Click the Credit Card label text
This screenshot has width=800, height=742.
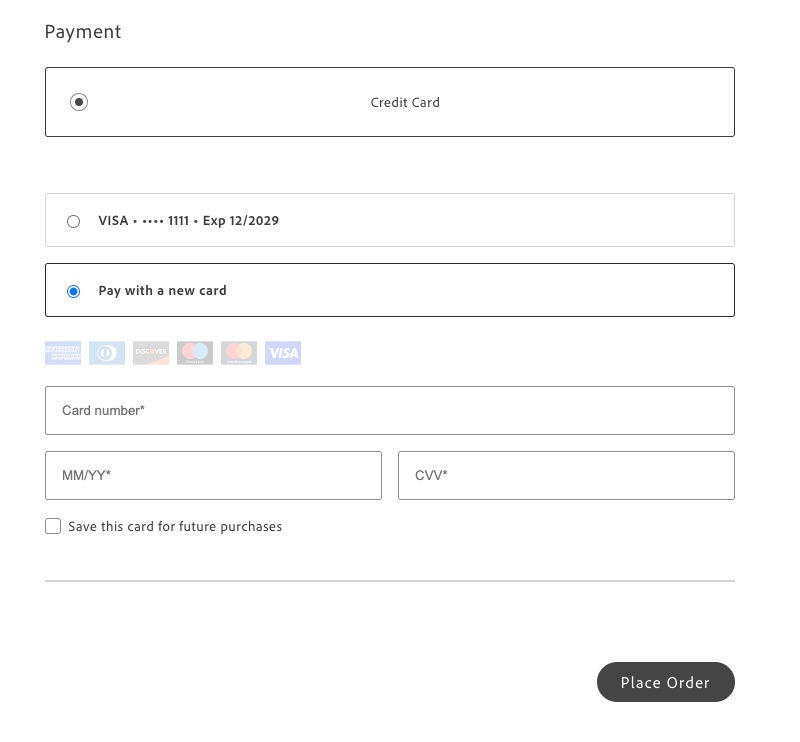(x=404, y=102)
